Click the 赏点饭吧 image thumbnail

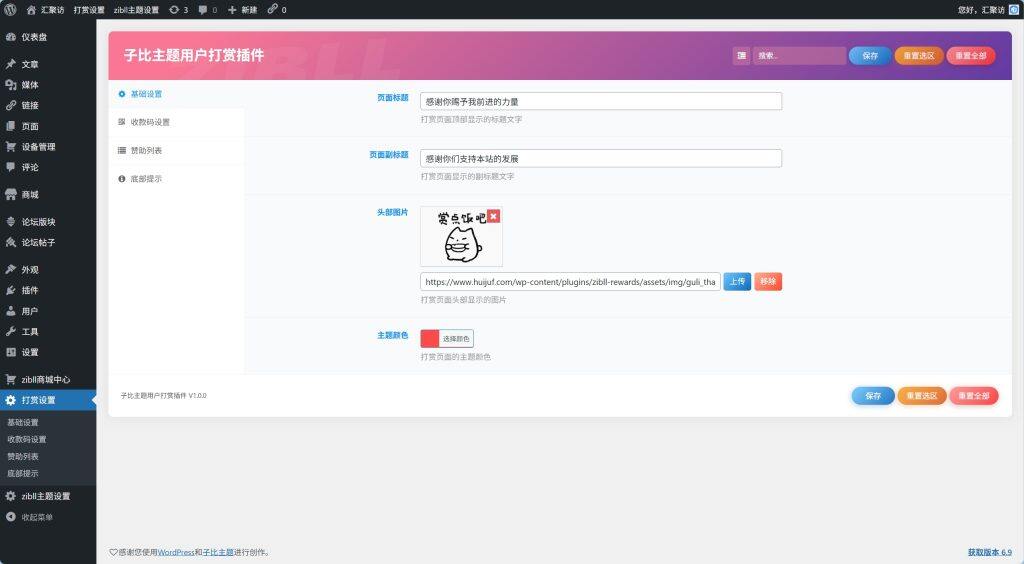[x=461, y=236]
